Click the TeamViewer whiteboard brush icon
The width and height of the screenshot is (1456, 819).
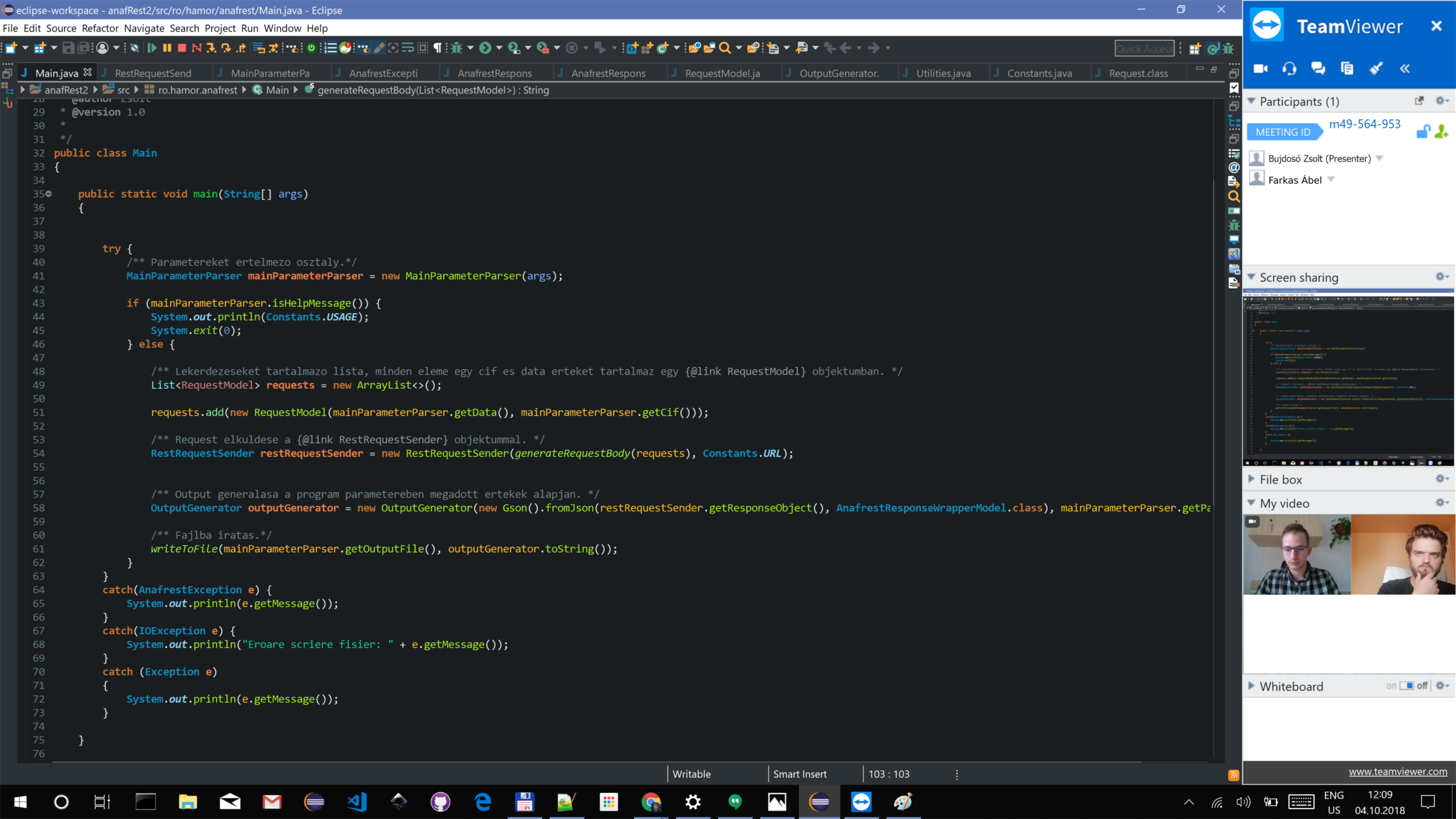[x=1376, y=69]
